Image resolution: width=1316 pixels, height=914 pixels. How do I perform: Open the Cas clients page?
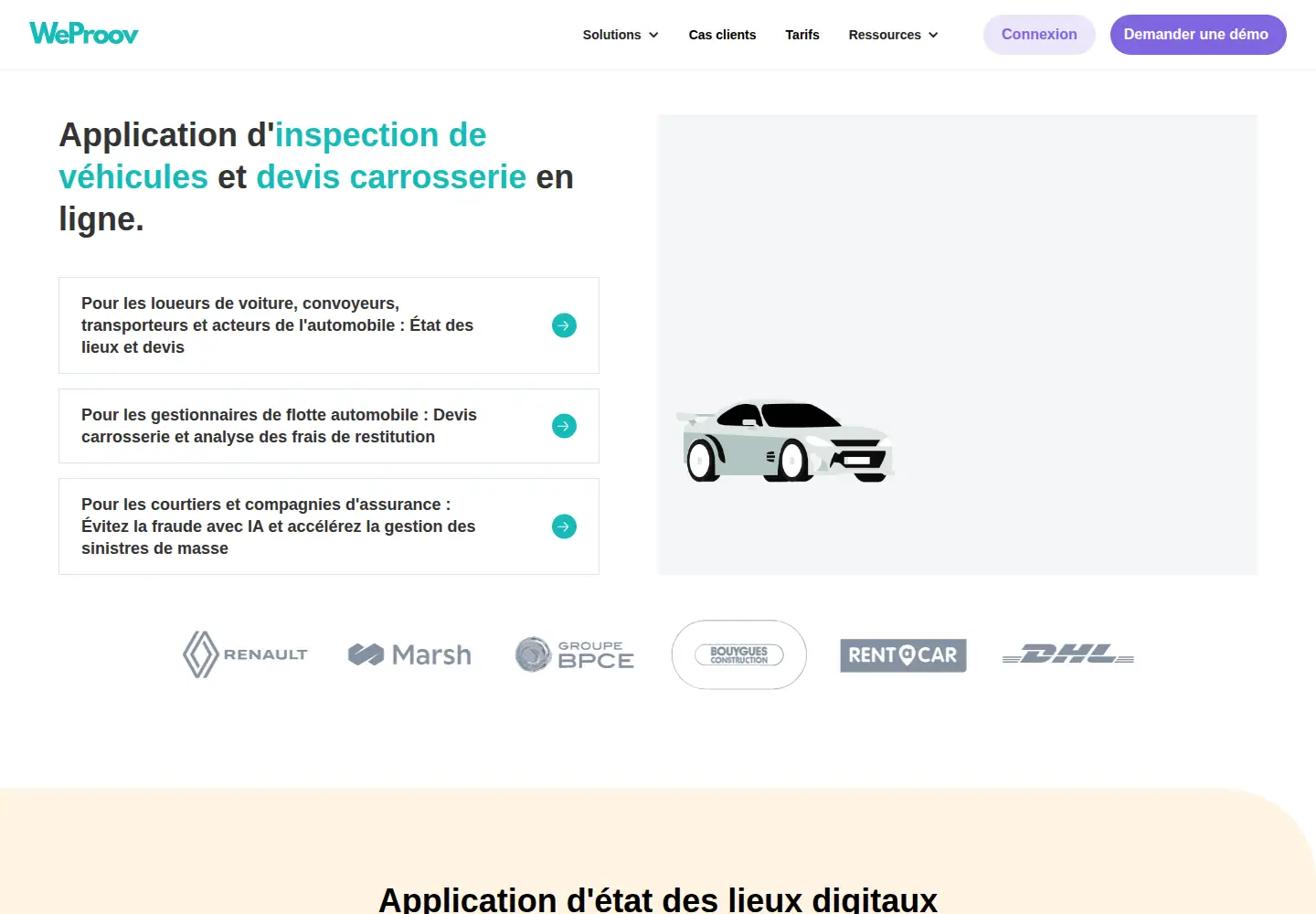click(723, 35)
